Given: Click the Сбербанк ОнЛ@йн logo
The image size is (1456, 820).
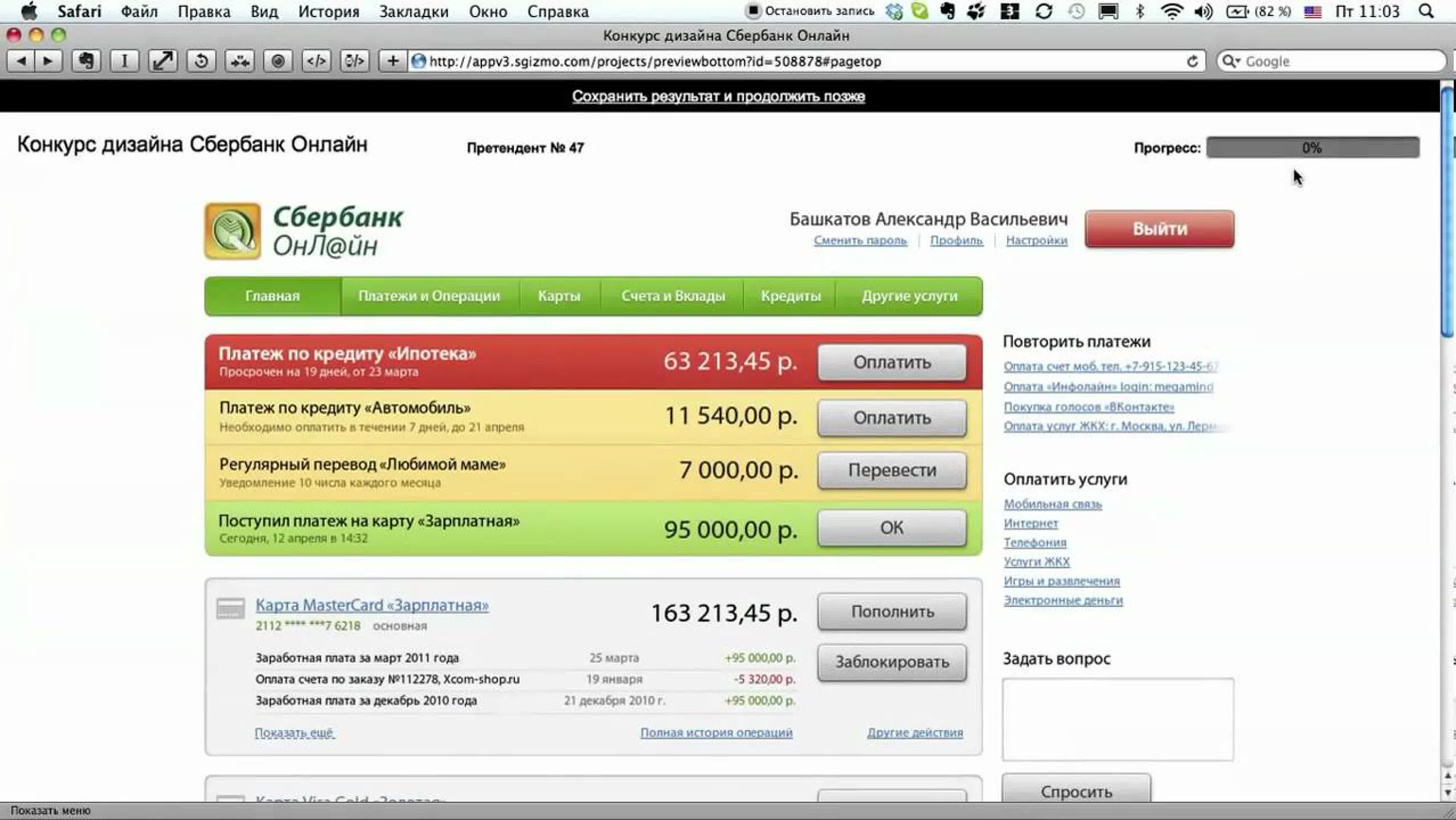Looking at the screenshot, I should tap(304, 232).
